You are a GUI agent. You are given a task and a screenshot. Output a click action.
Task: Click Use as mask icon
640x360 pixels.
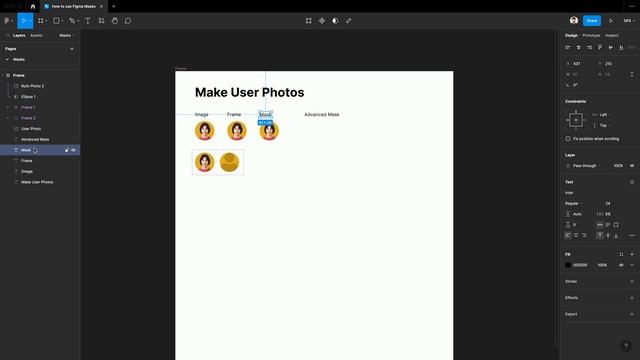point(335,21)
